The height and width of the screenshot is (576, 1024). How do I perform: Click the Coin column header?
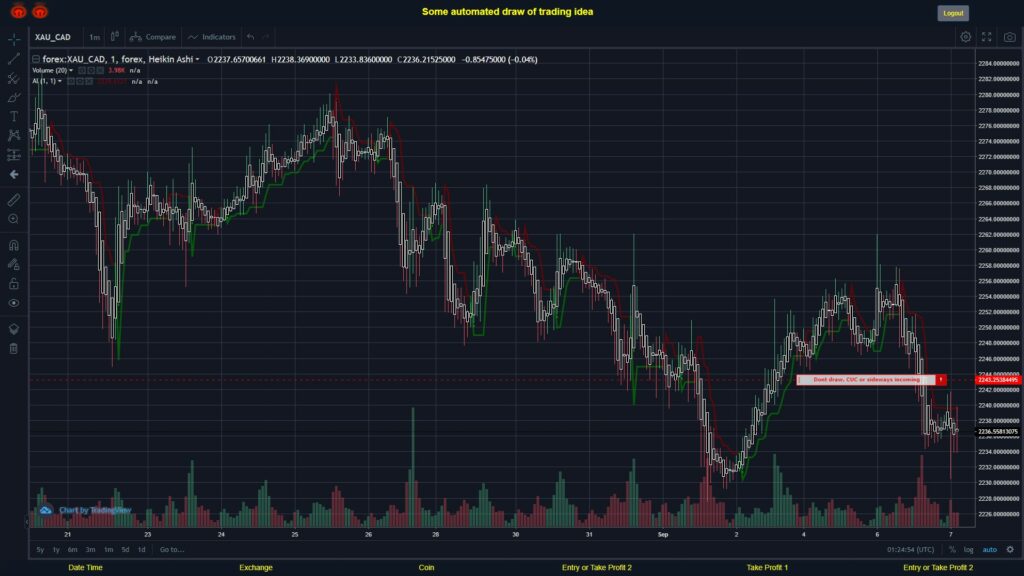426,568
